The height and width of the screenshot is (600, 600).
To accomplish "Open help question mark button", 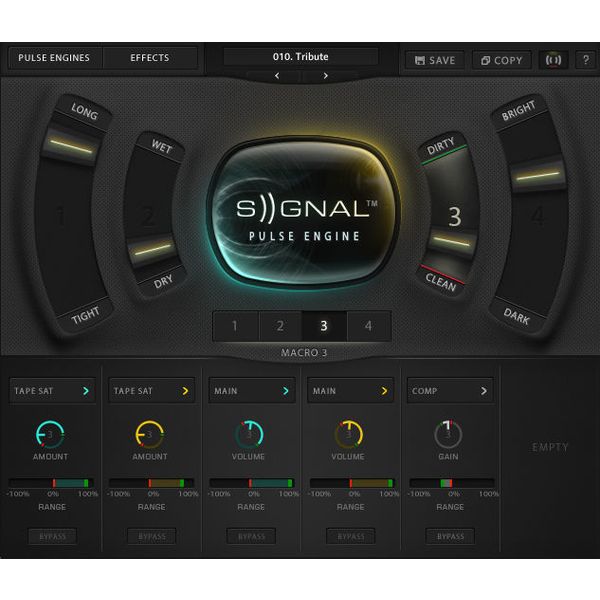I will tap(585, 60).
